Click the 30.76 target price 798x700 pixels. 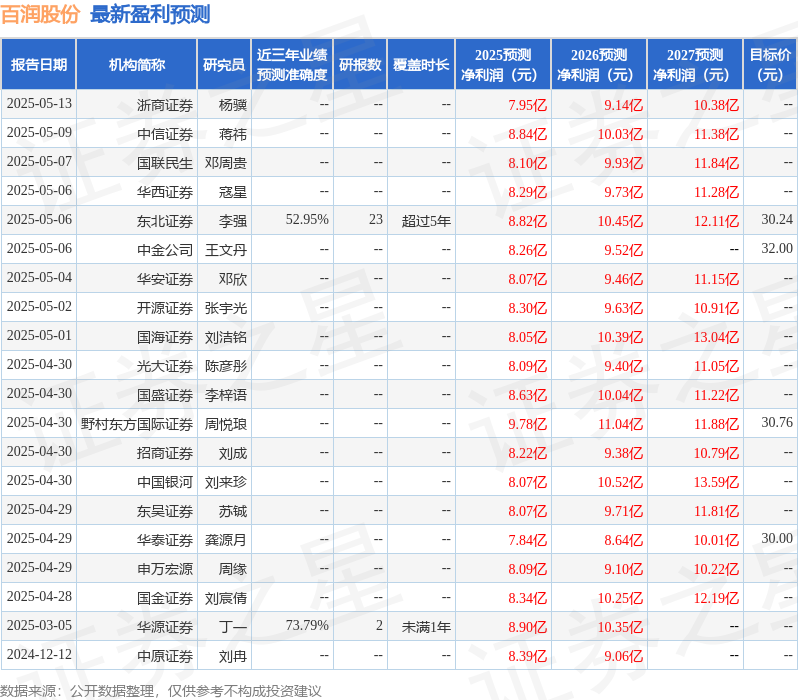[777, 423]
